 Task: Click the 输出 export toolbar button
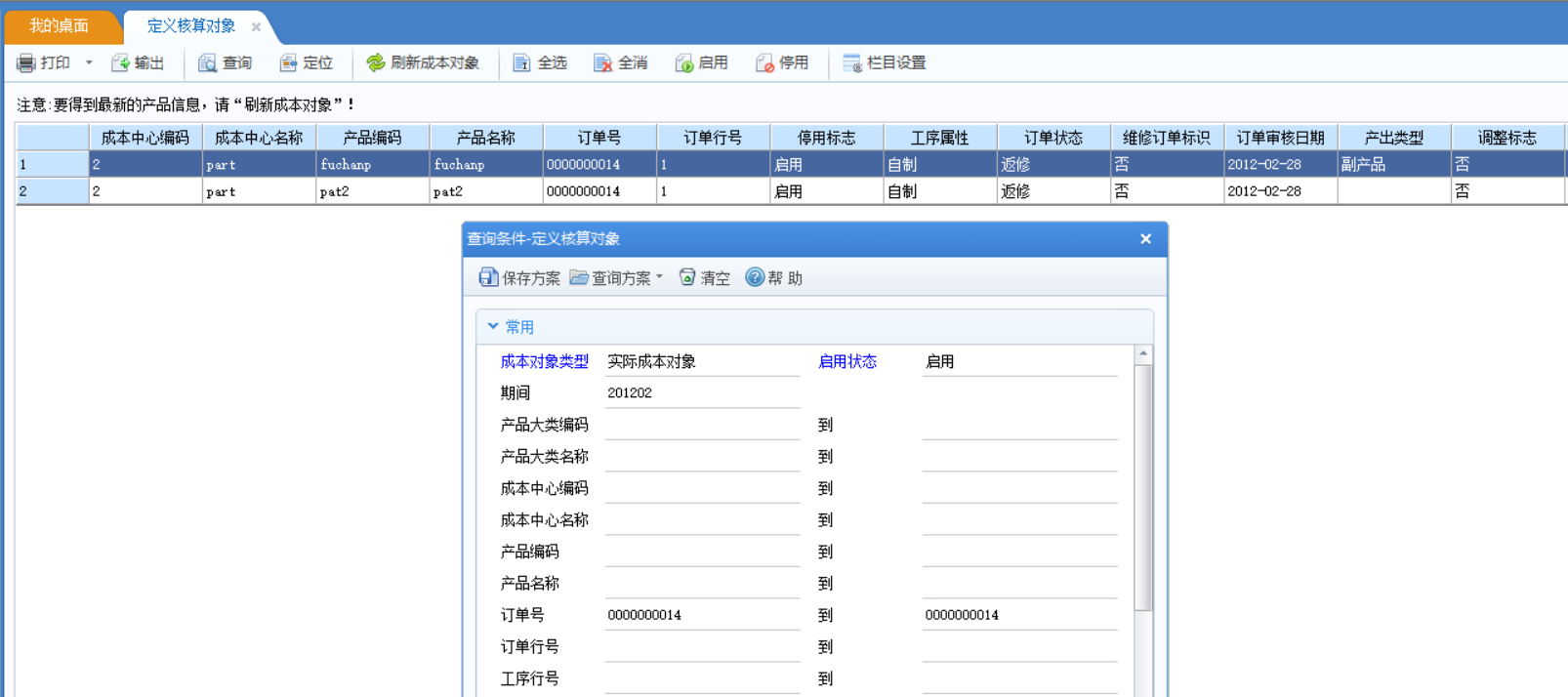(138, 63)
